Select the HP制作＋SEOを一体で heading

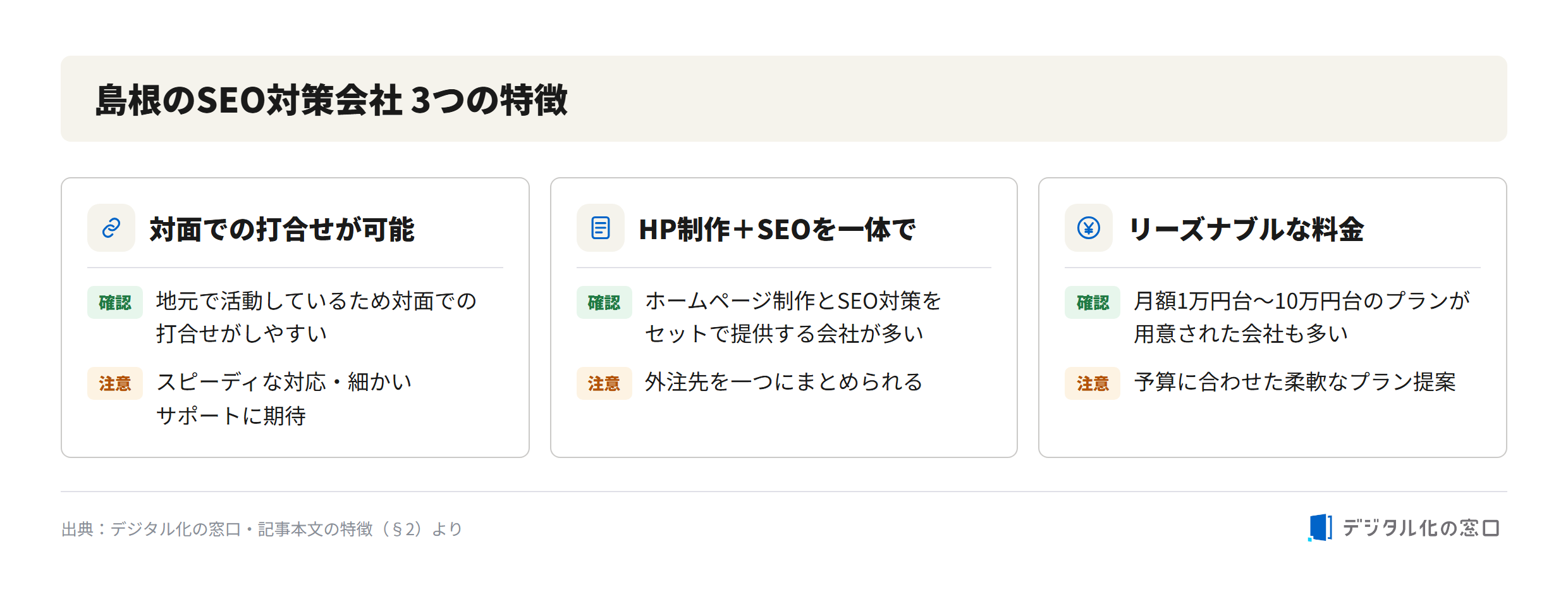pos(777,229)
